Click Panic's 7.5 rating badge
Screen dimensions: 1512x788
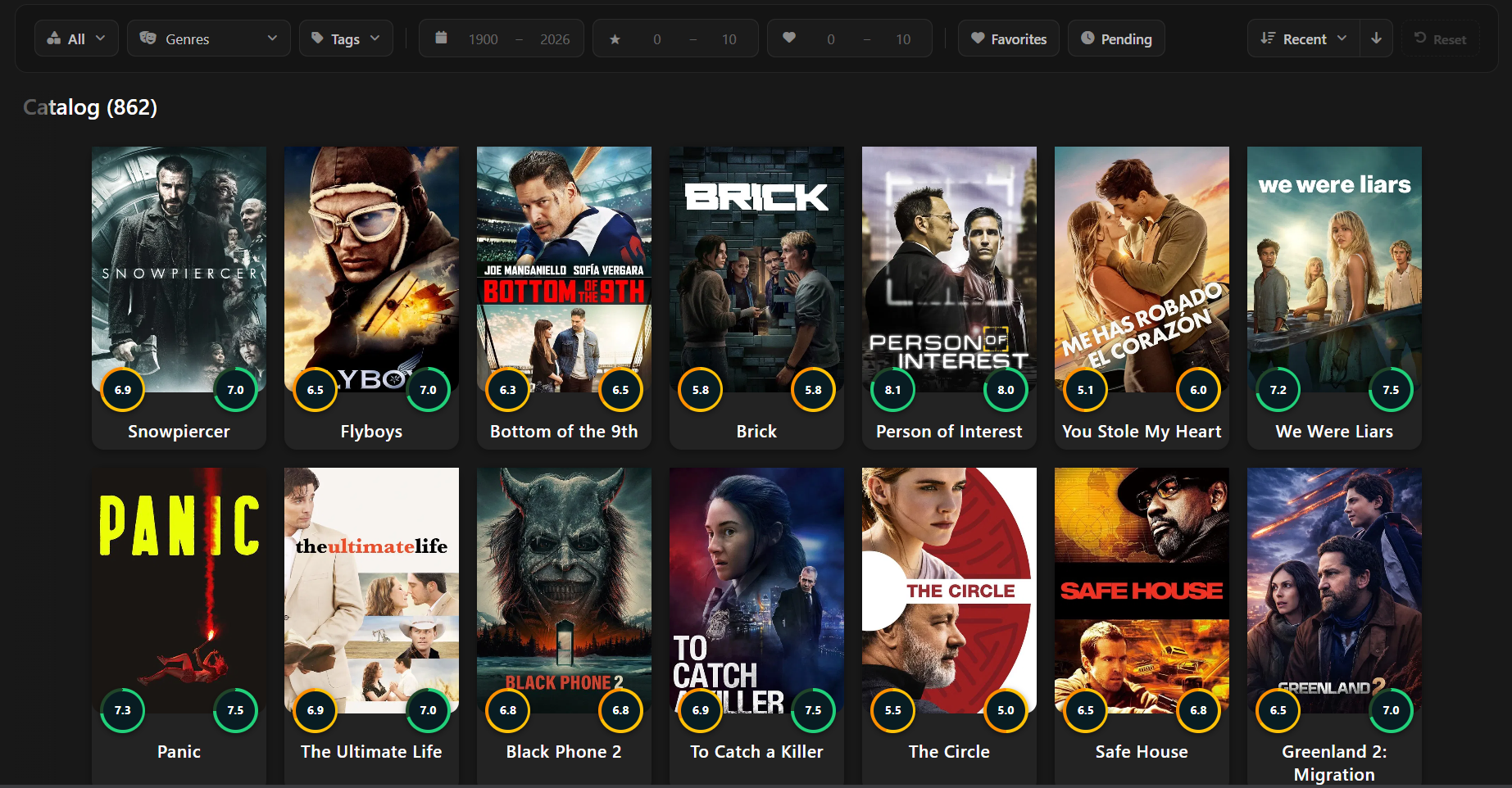click(x=235, y=710)
